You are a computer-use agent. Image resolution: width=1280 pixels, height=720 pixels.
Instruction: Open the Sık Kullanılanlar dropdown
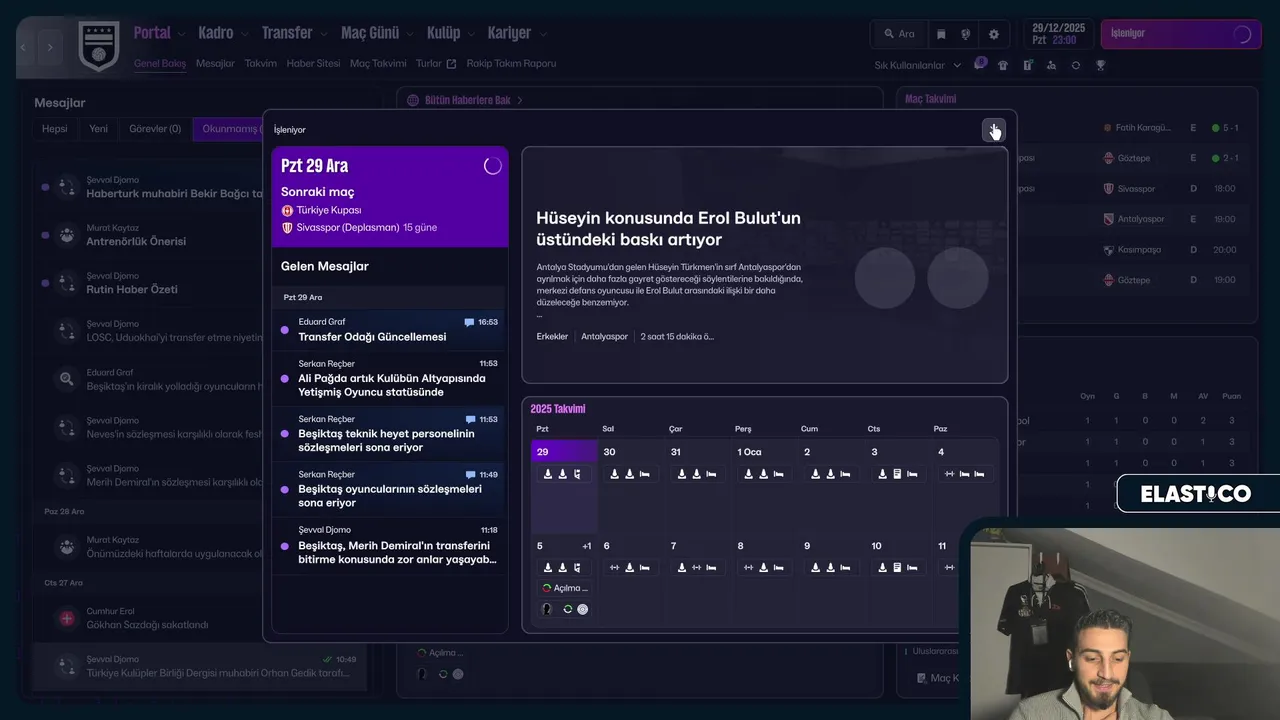tap(918, 65)
